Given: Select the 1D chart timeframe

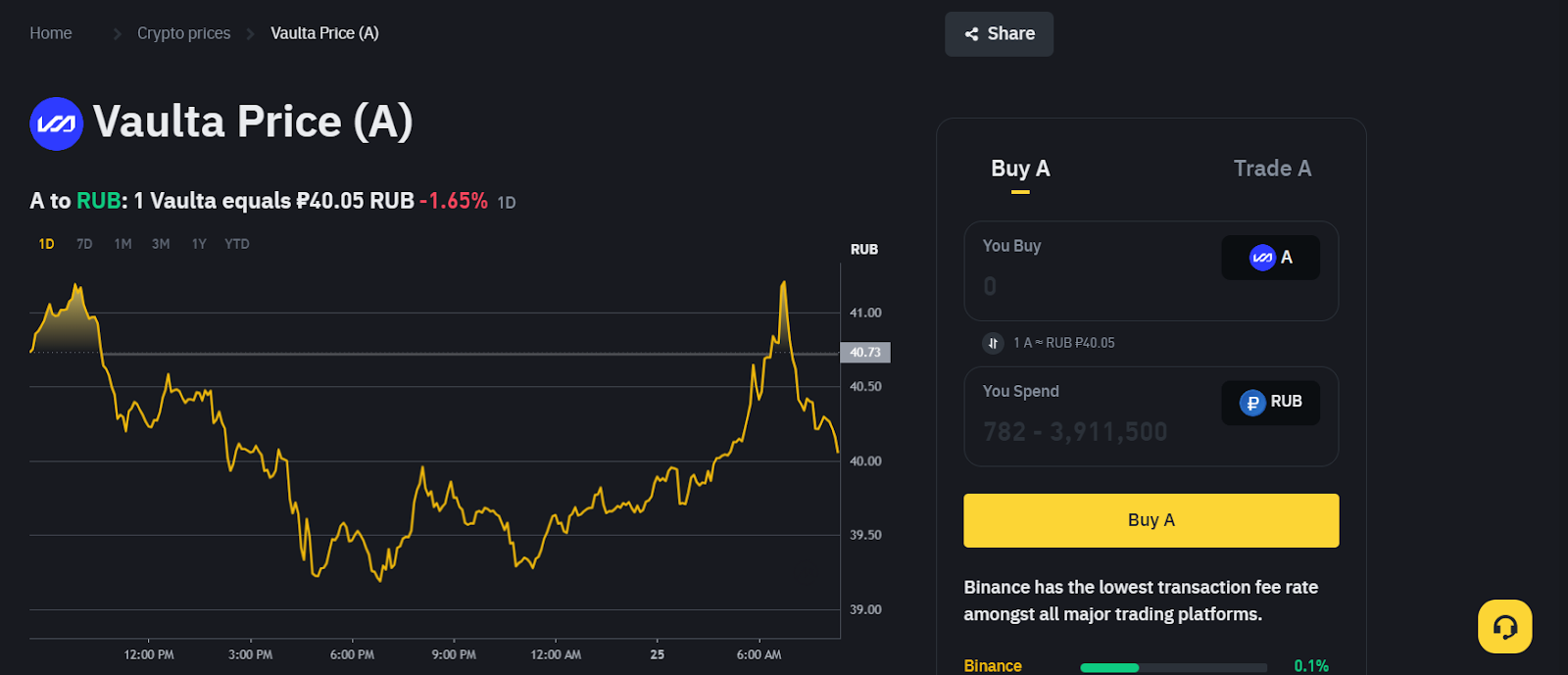Looking at the screenshot, I should click(46, 244).
